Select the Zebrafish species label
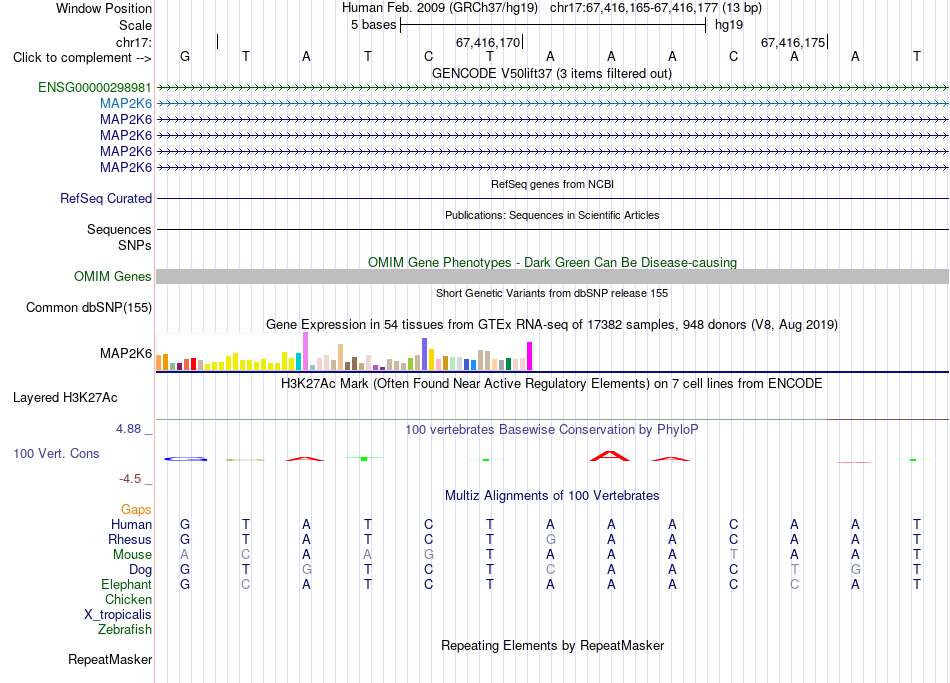Screen dimensions: 950x683 click(125, 630)
